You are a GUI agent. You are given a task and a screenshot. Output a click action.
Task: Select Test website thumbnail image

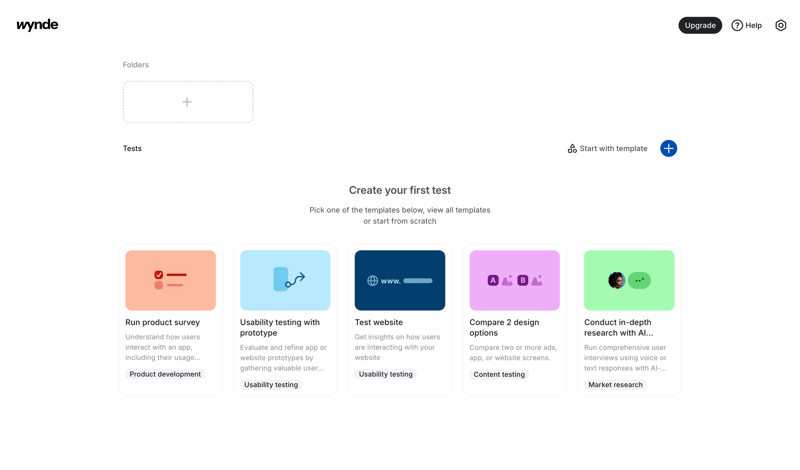click(400, 280)
